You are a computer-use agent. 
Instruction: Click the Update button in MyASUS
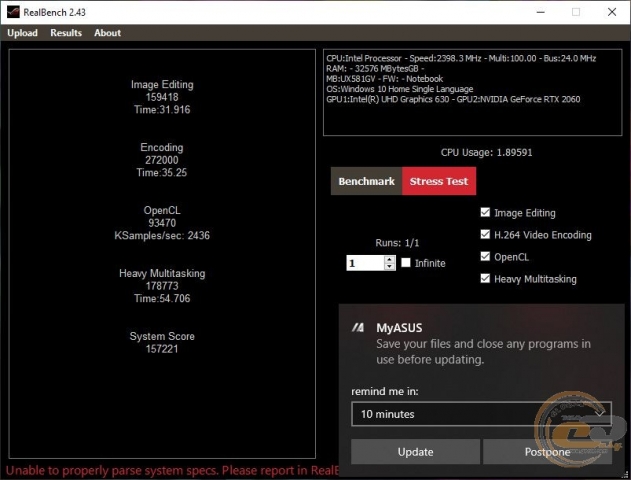pyautogui.click(x=415, y=452)
